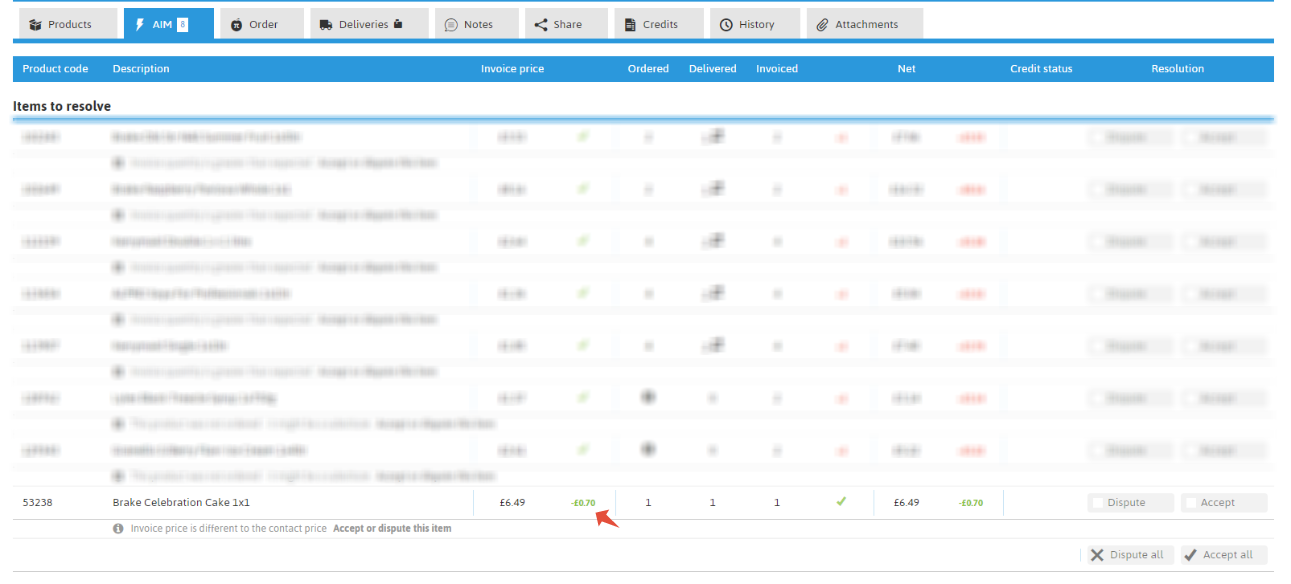Click -£0.70 variance in Net column
This screenshot has height=584, width=1291.
970,503
